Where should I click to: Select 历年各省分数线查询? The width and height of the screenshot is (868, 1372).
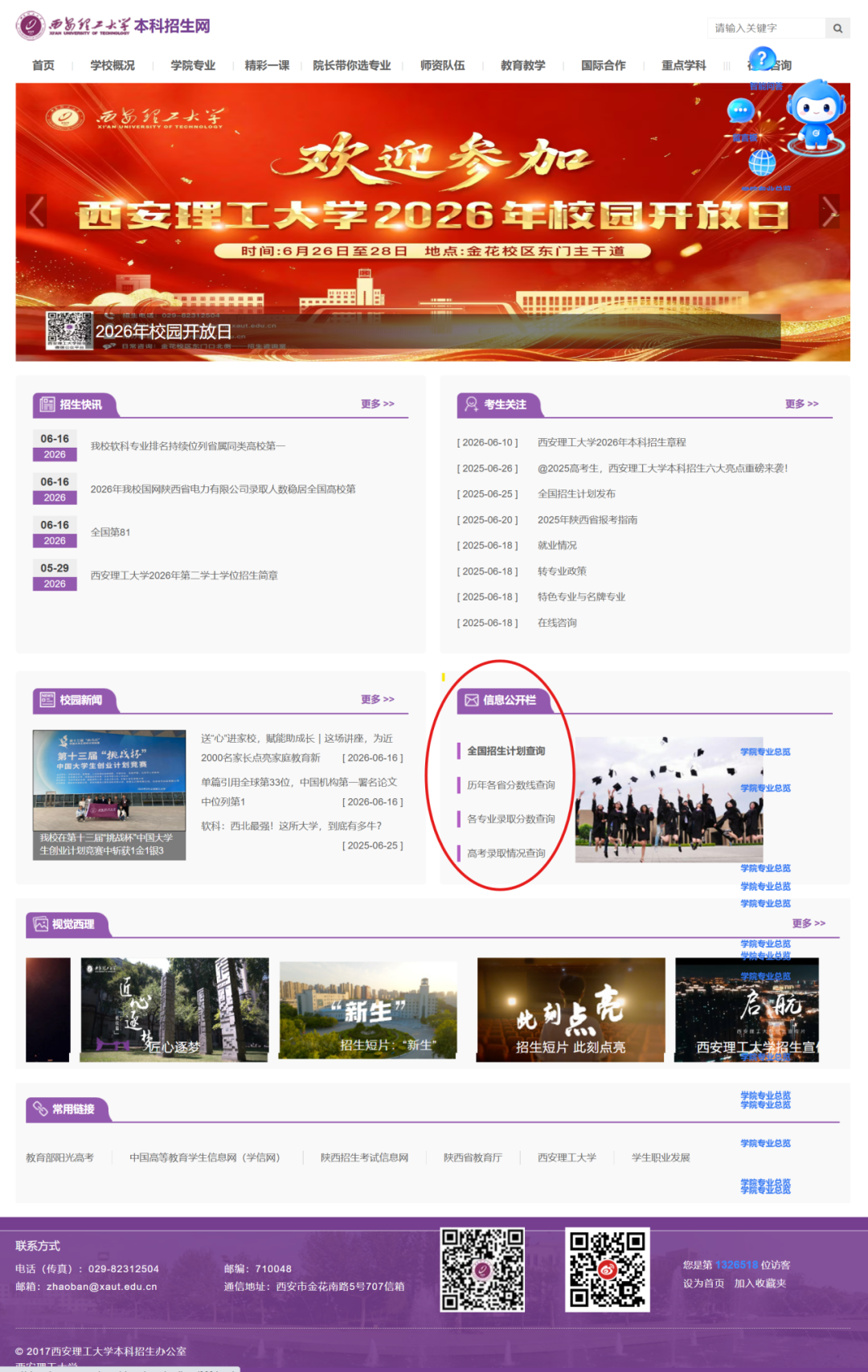pyautogui.click(x=511, y=785)
